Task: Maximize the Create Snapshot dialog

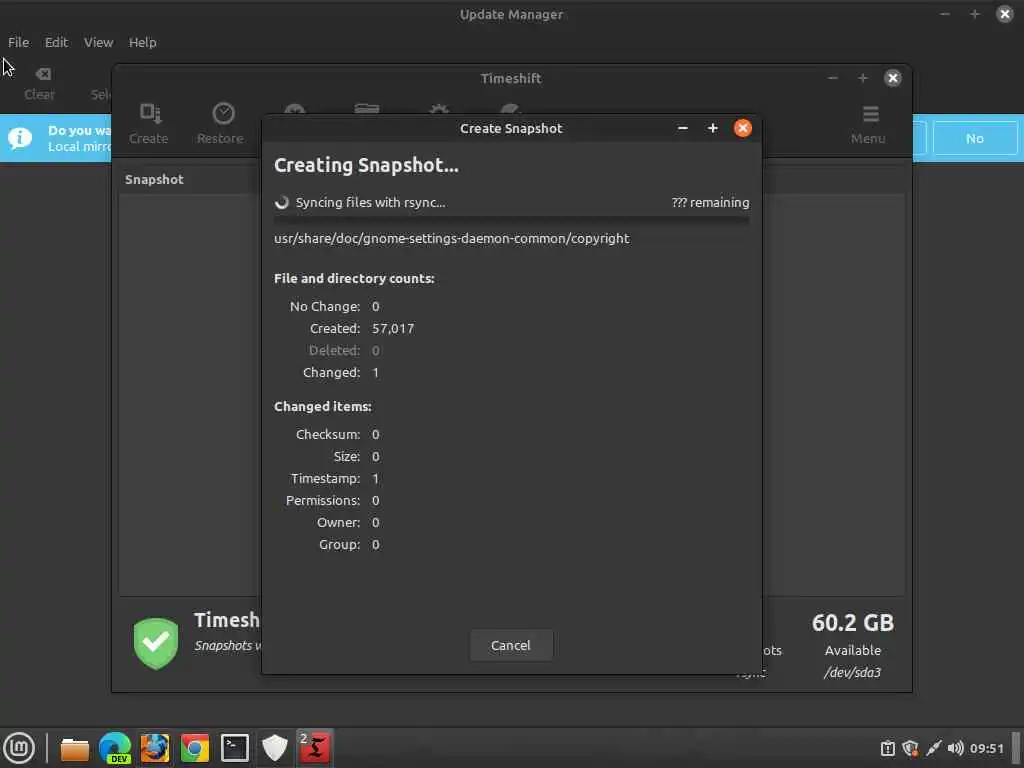Action: 712,128
